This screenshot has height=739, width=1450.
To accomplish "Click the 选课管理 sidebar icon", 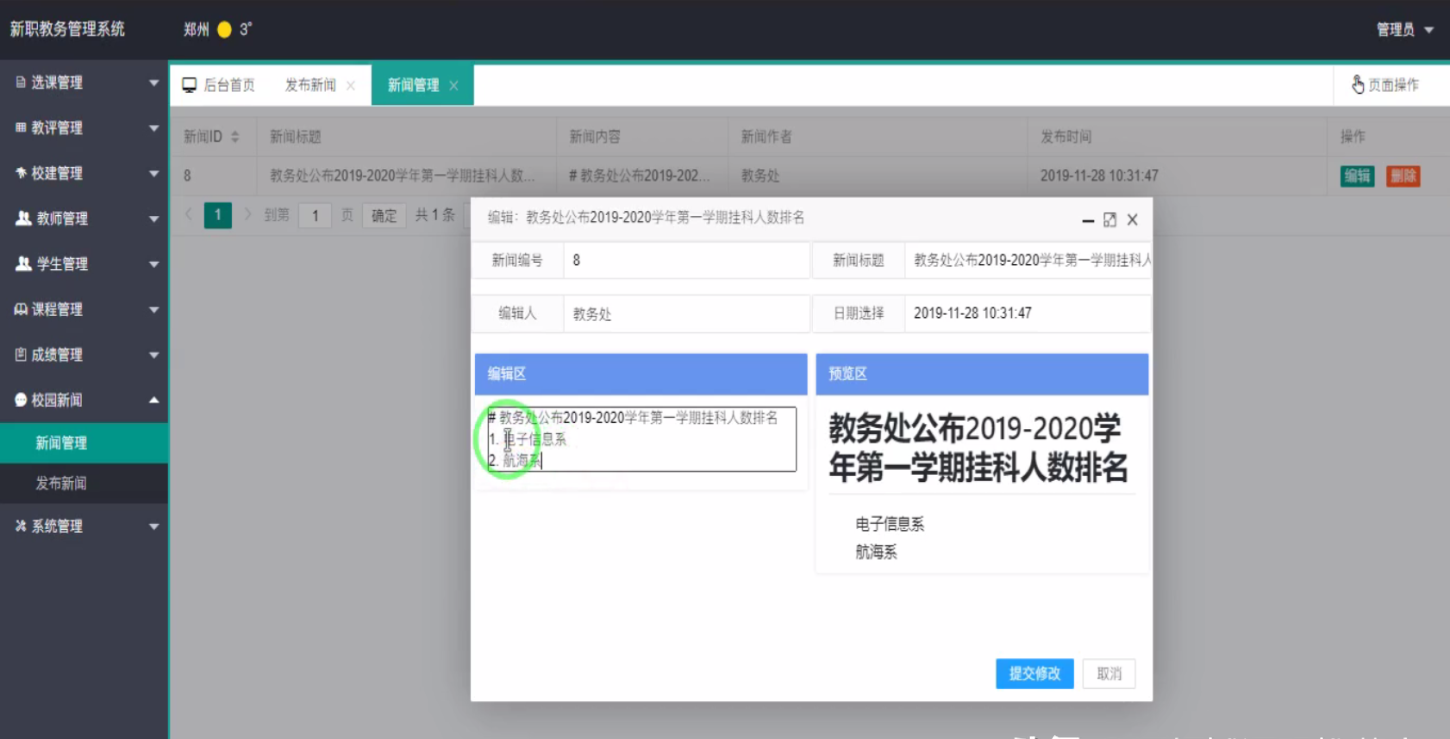I will 21,83.
